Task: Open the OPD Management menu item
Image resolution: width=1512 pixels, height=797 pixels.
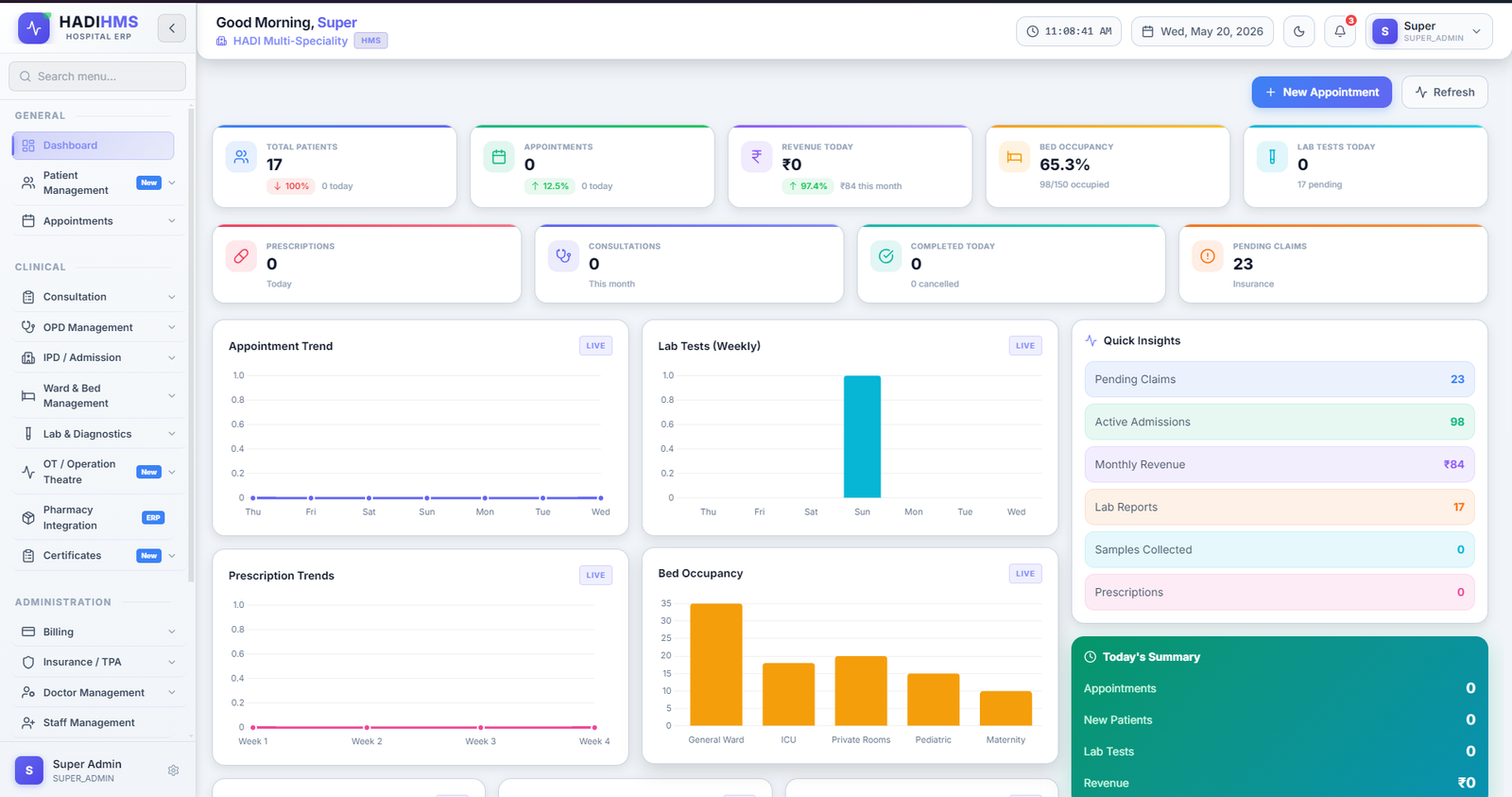Action: [97, 327]
